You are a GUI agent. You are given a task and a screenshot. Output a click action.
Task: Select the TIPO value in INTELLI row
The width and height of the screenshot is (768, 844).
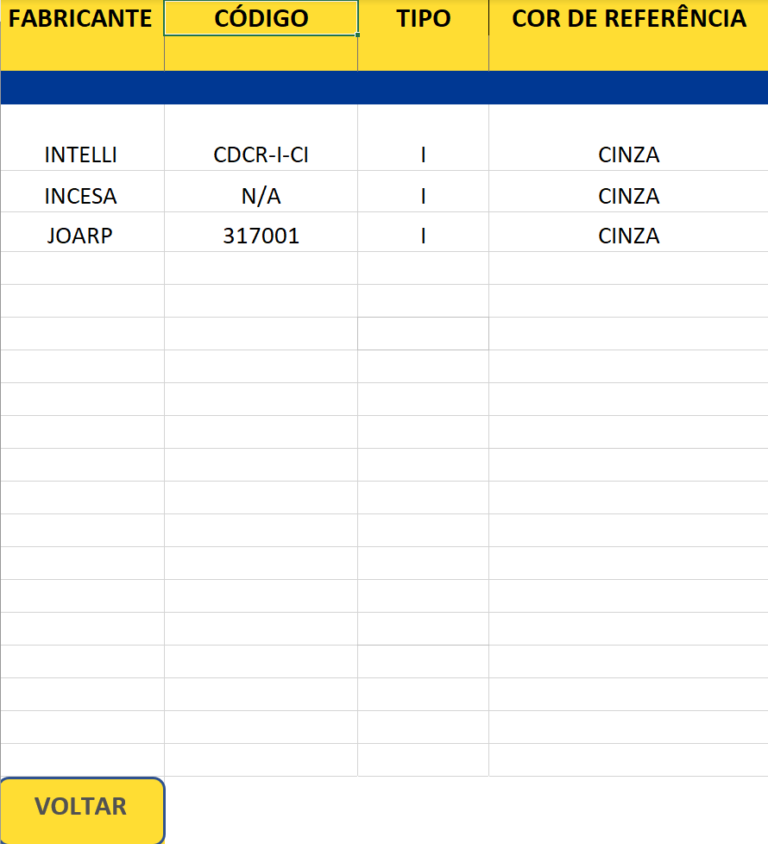coord(423,155)
